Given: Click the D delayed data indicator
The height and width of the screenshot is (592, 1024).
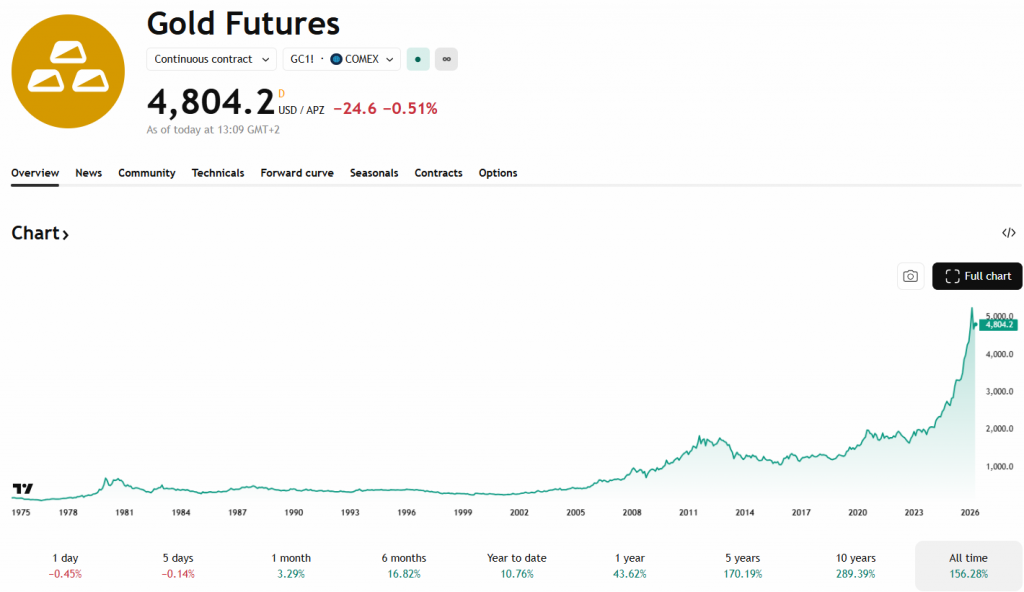Looking at the screenshot, I should [x=281, y=93].
